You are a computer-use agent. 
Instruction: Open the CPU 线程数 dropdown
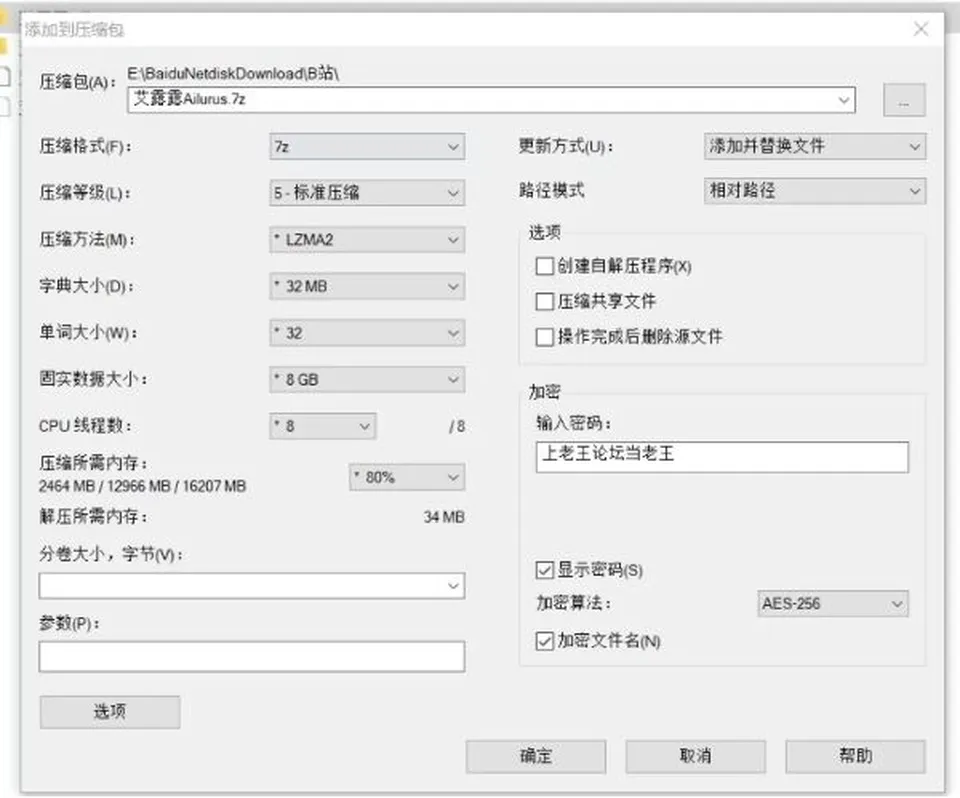(323, 426)
